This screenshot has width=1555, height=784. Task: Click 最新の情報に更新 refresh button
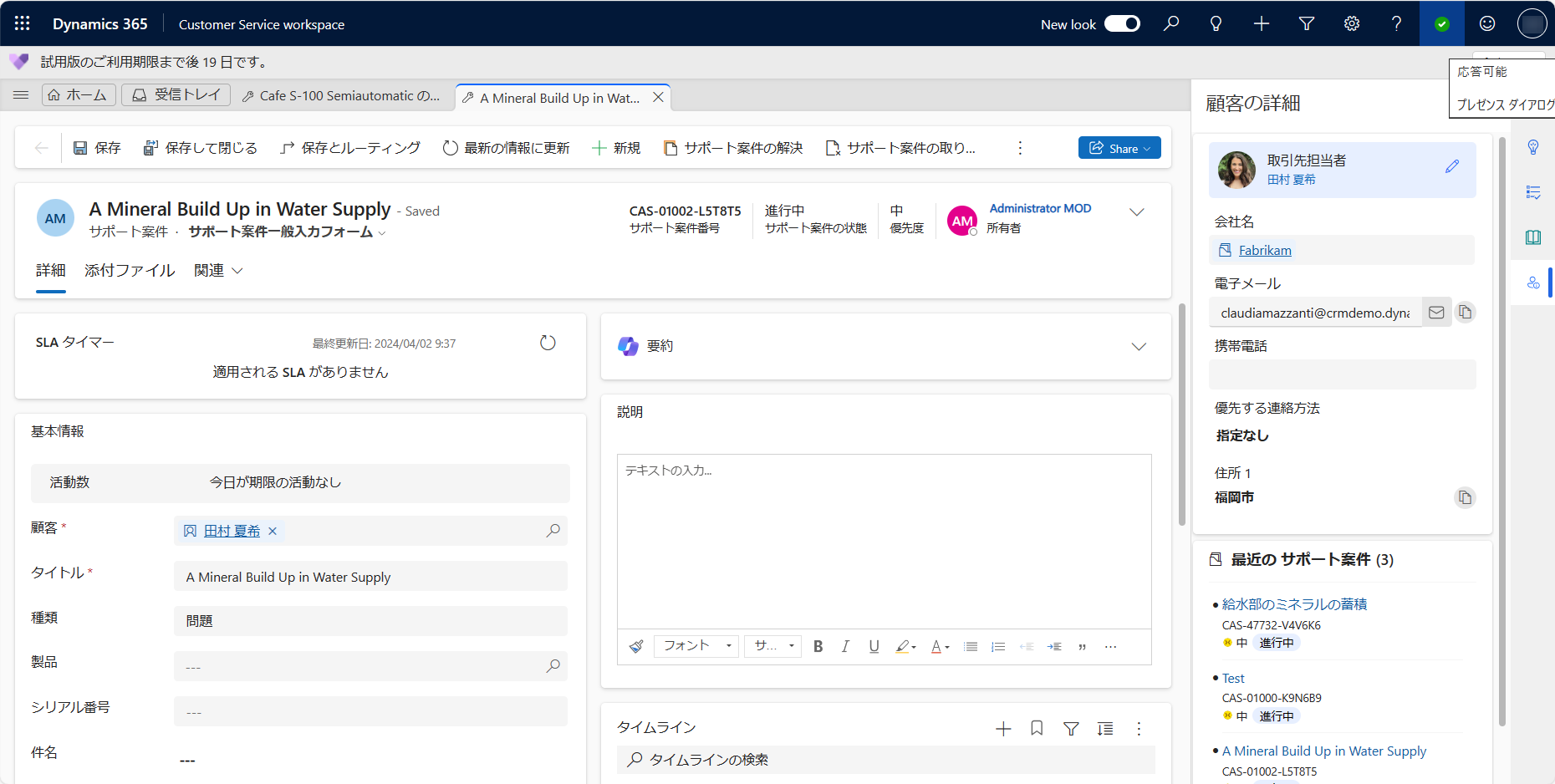pos(507,148)
